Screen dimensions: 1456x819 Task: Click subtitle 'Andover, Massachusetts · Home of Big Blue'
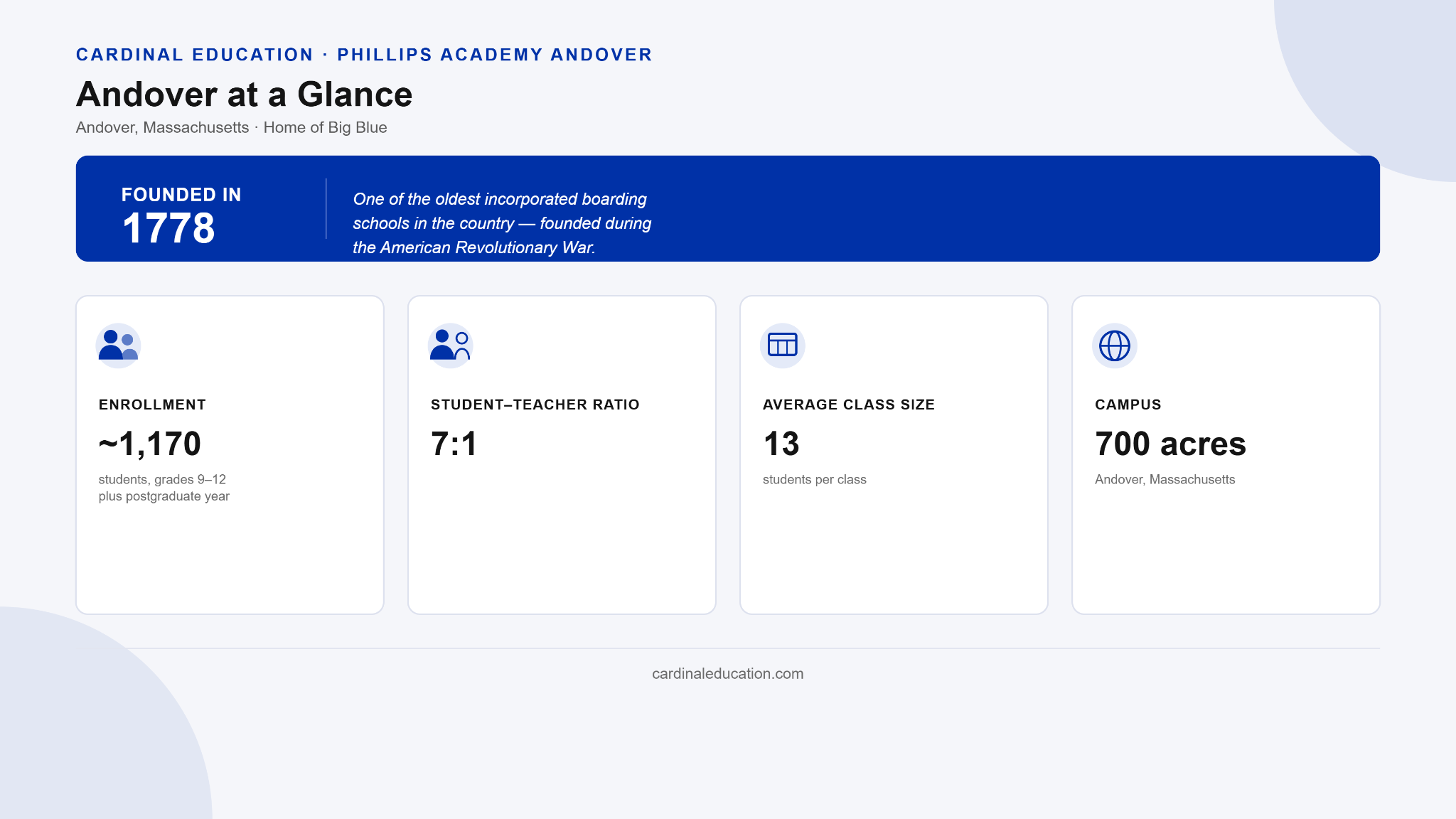231,127
